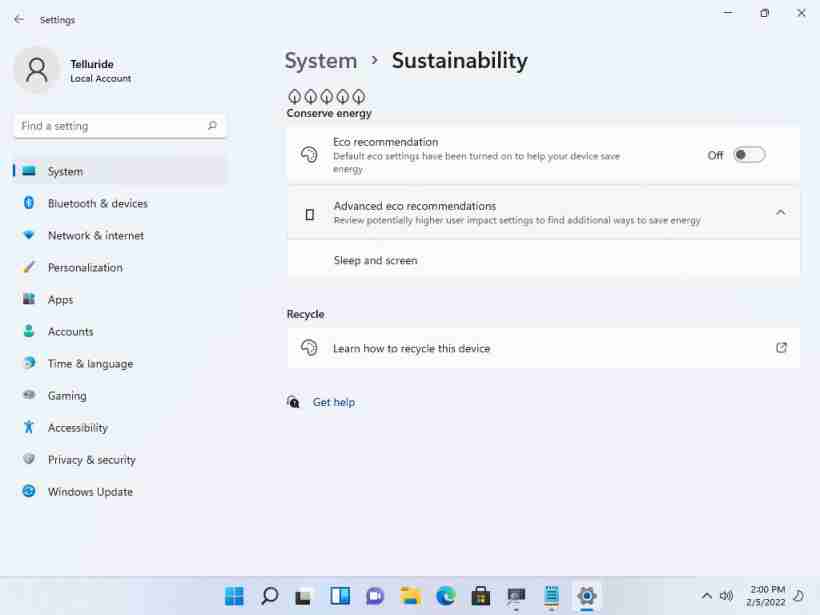Click the Personalization brush icon
Image resolution: width=820 pixels, height=615 pixels.
(x=29, y=267)
